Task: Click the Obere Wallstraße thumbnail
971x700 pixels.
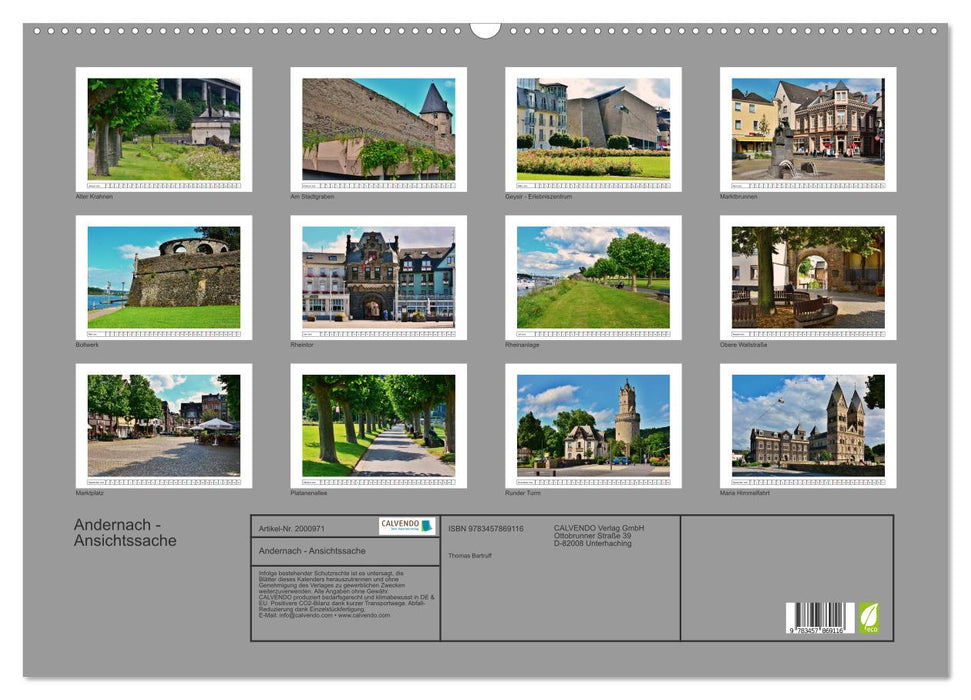Action: click(808, 277)
